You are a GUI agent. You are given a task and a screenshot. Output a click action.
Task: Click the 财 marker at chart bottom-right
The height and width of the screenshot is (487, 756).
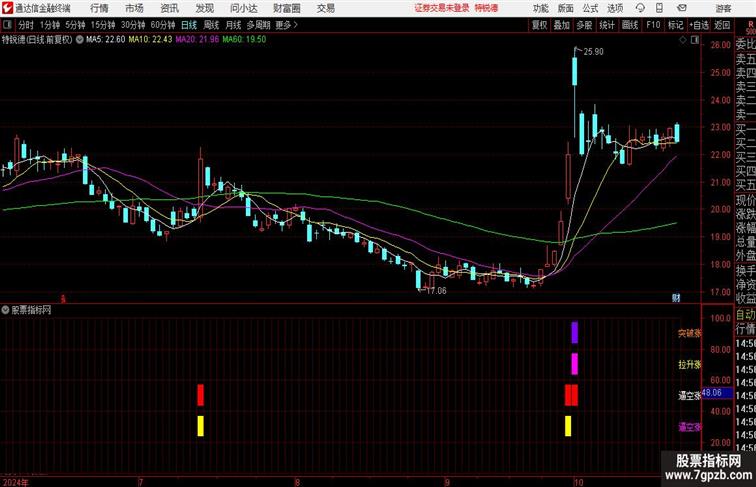pyautogui.click(x=676, y=298)
